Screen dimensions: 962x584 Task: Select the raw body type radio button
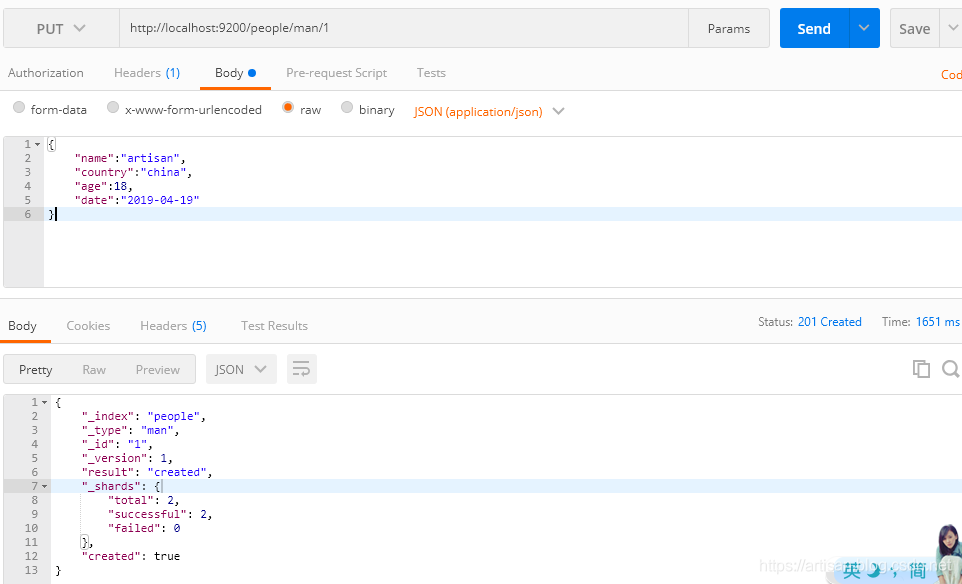pyautogui.click(x=288, y=109)
